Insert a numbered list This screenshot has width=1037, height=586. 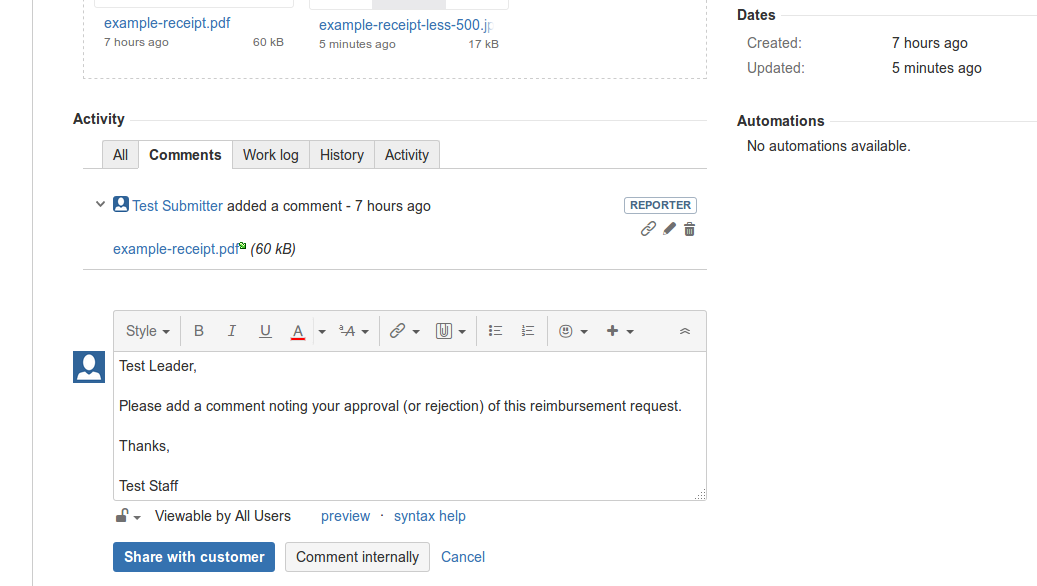[528, 331]
